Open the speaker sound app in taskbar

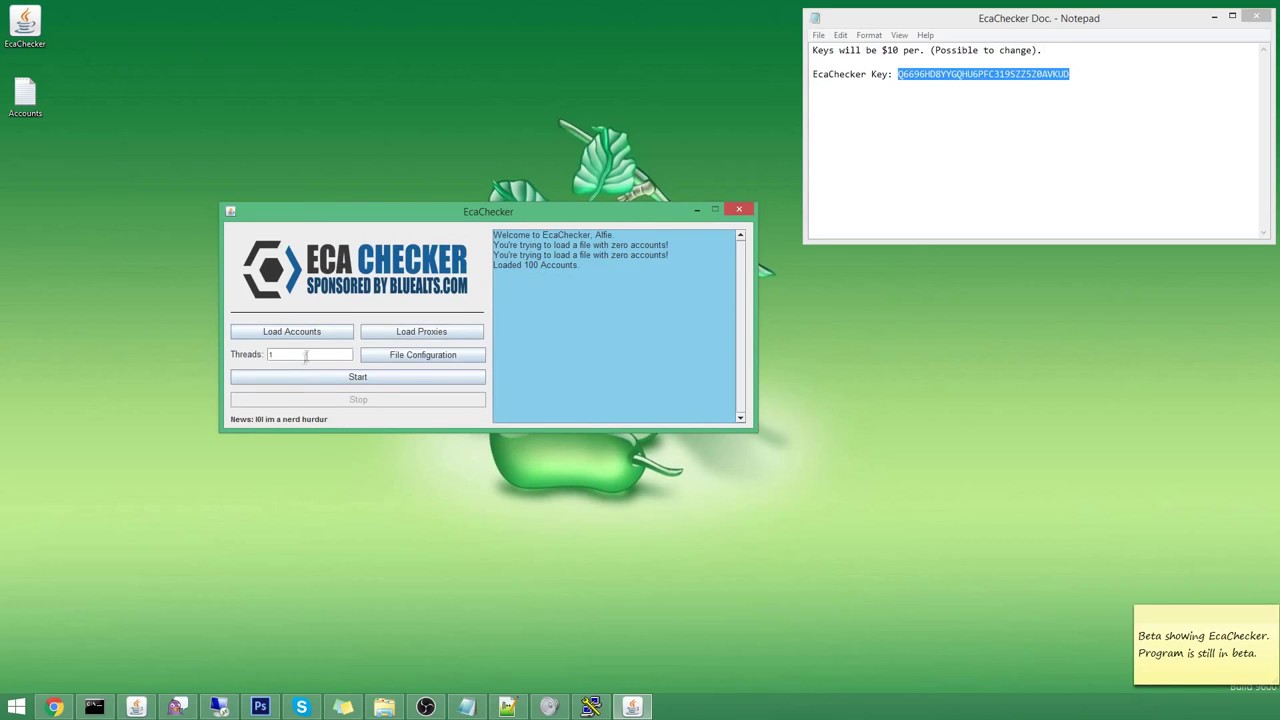coord(549,707)
